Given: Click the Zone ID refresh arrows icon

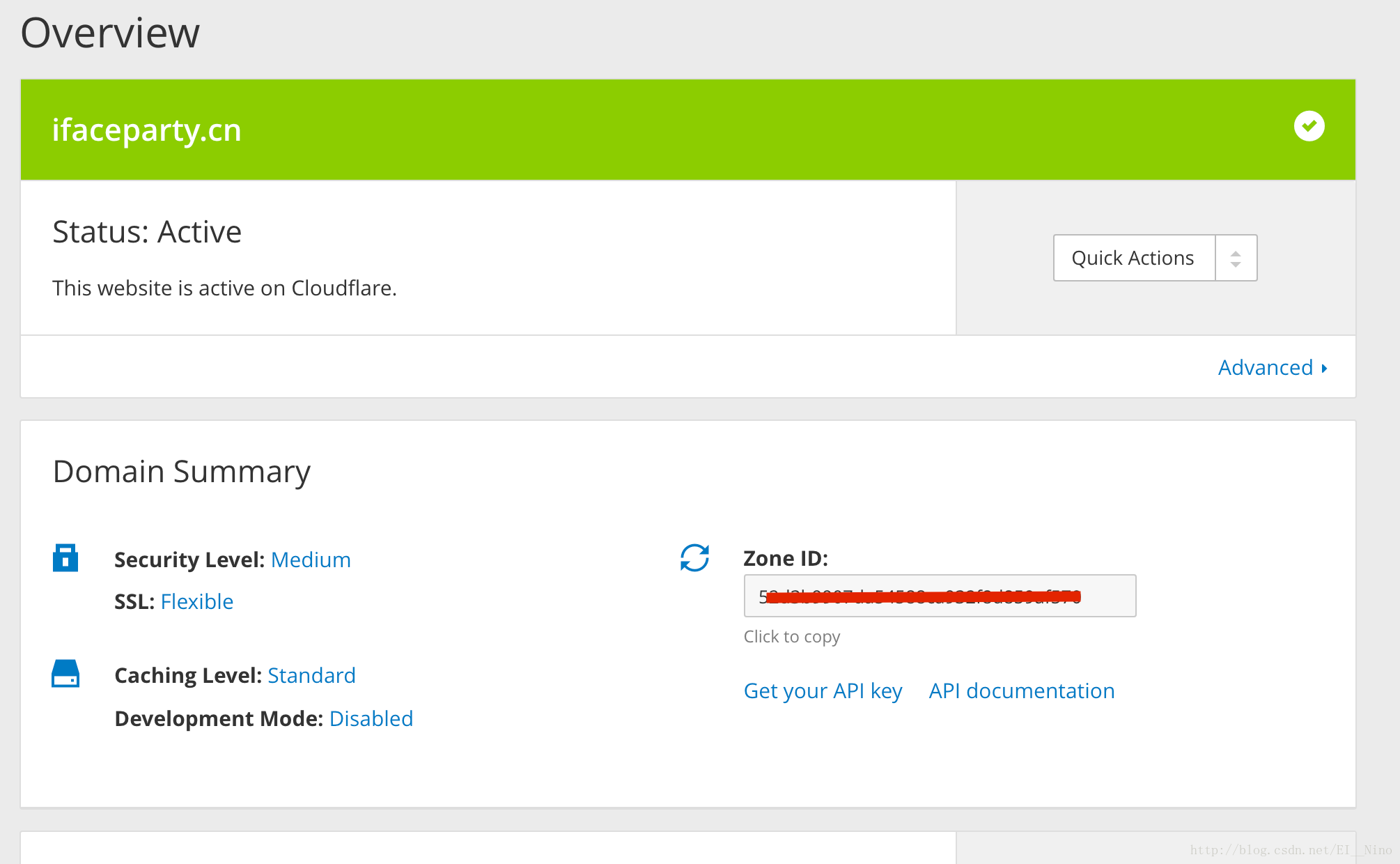Looking at the screenshot, I should coord(694,558).
